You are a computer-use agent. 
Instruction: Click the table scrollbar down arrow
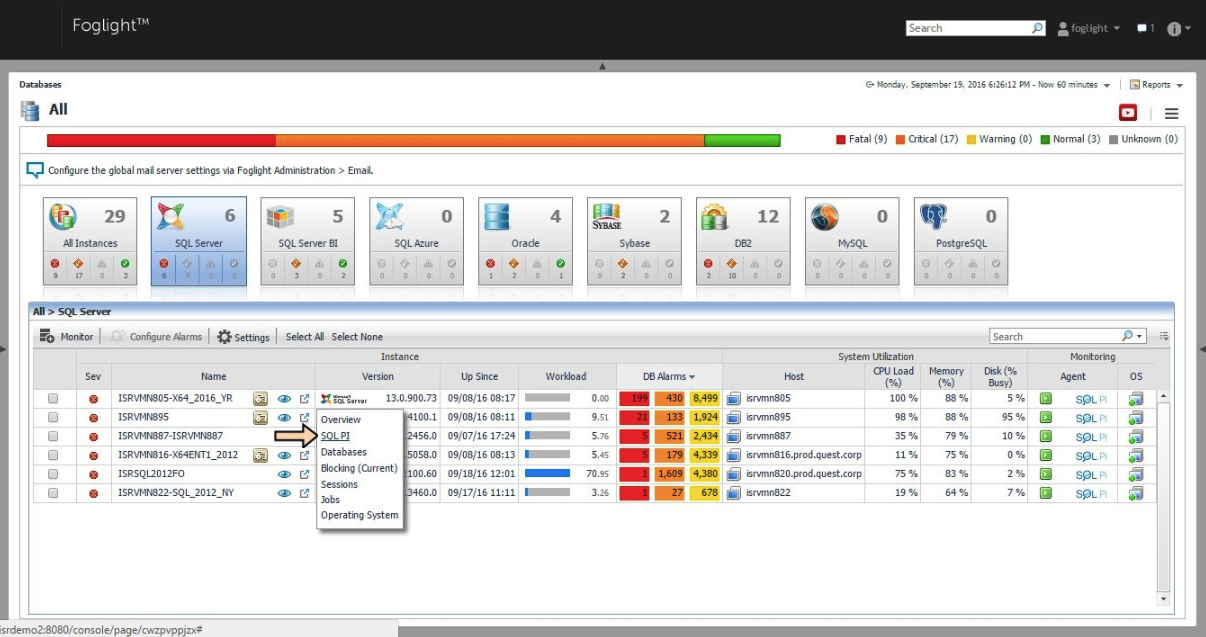click(x=1163, y=599)
